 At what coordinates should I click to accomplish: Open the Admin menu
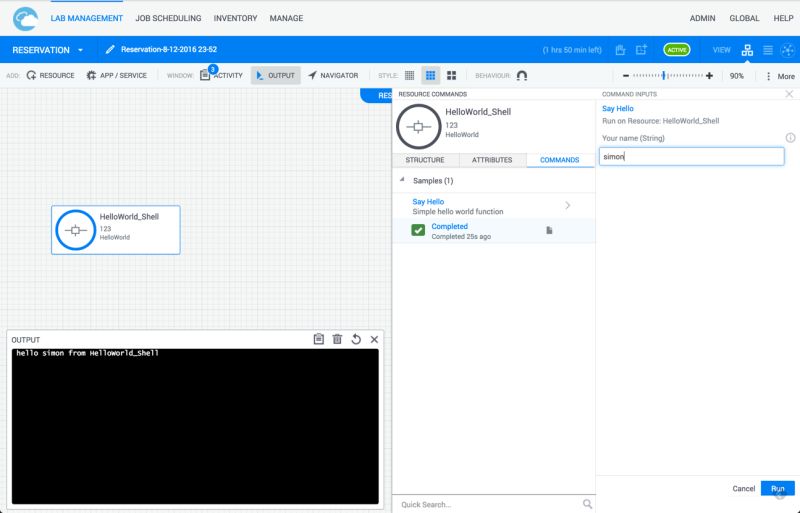(x=703, y=18)
